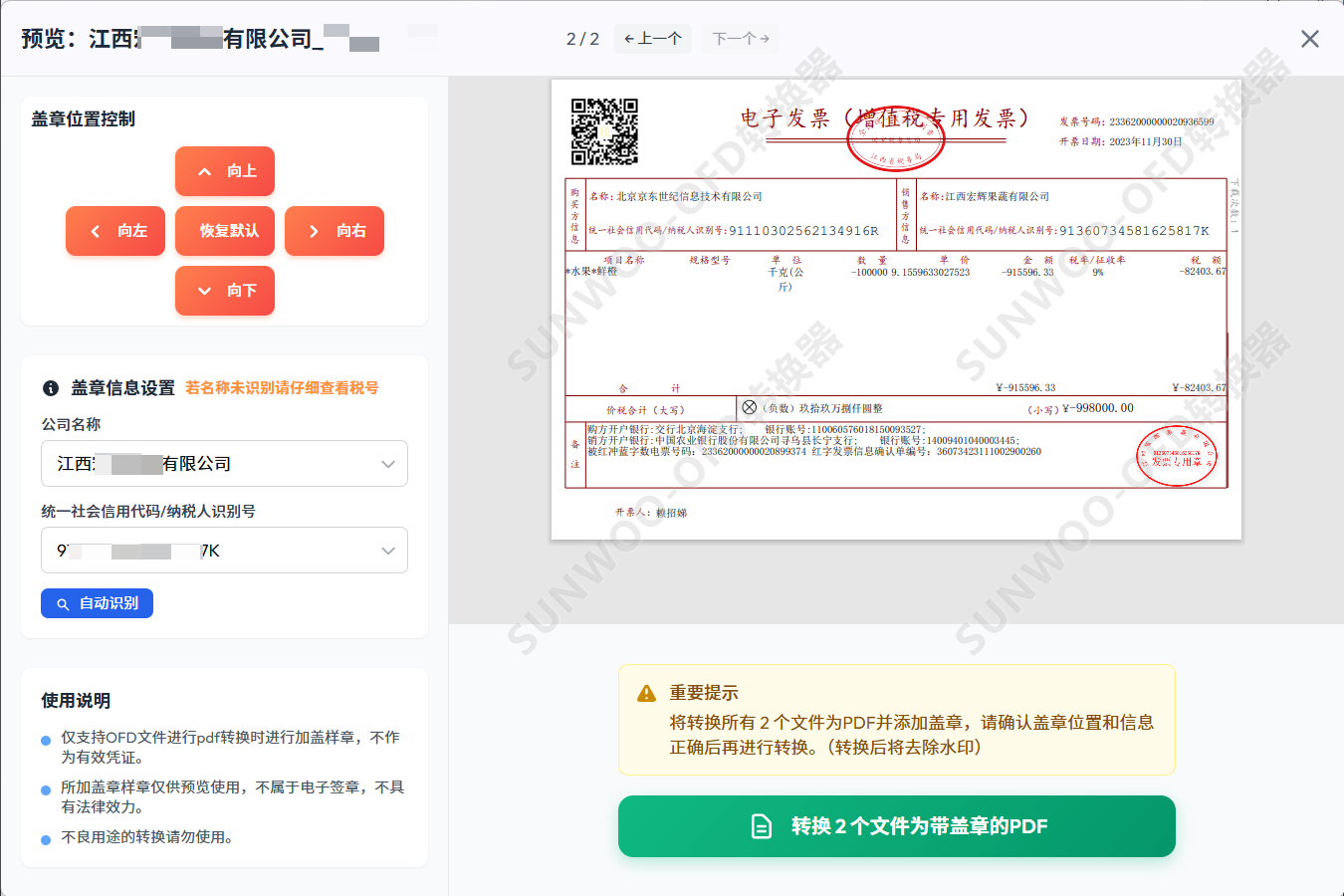The width and height of the screenshot is (1344, 896).
Task: Click the orange hint 若名称未识别请仔细查看税号
Action: pyautogui.click(x=282, y=388)
